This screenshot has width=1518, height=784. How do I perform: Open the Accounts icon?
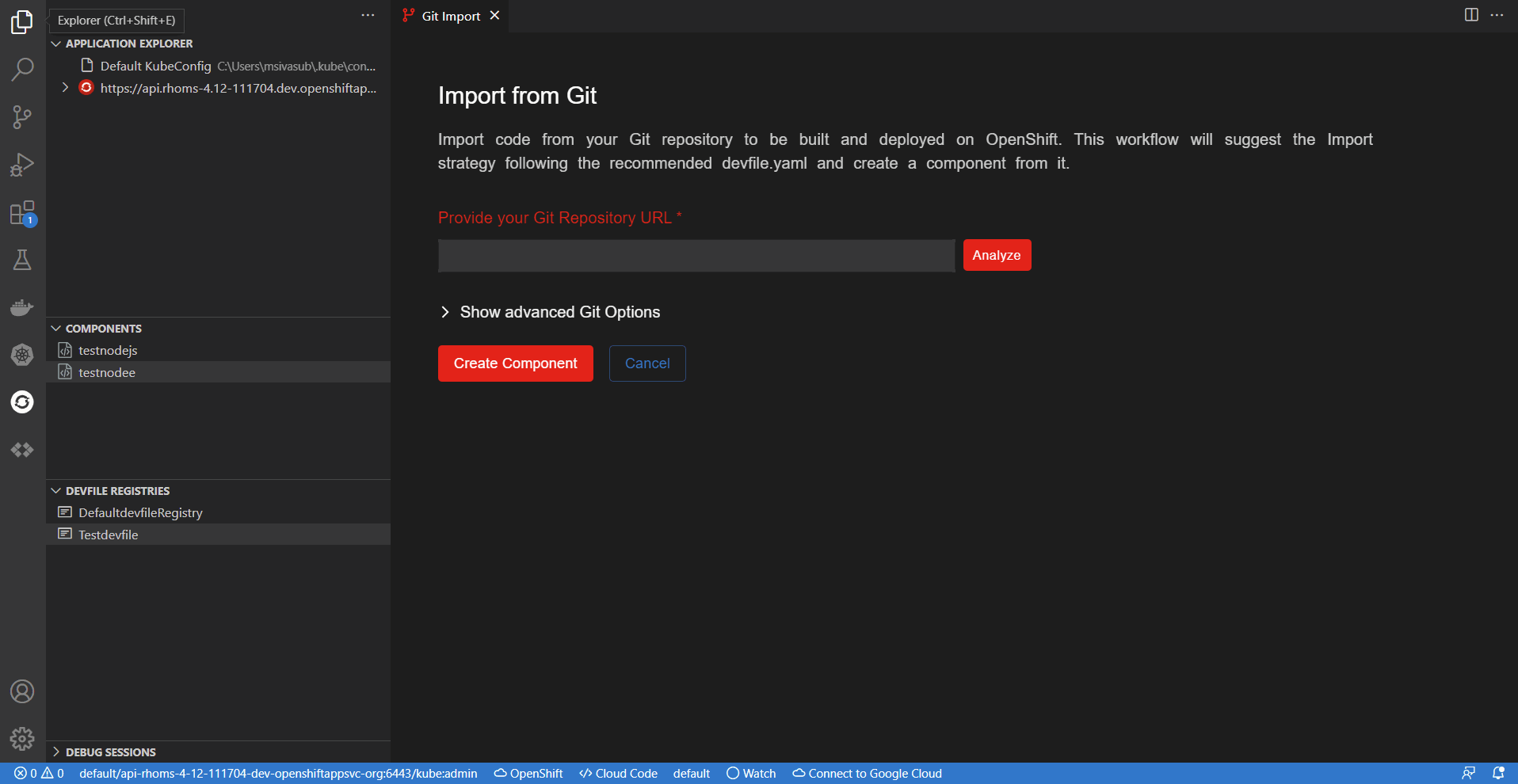22,691
